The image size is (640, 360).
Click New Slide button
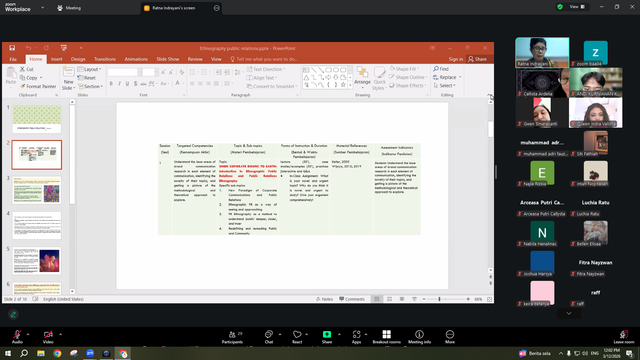pos(68,78)
